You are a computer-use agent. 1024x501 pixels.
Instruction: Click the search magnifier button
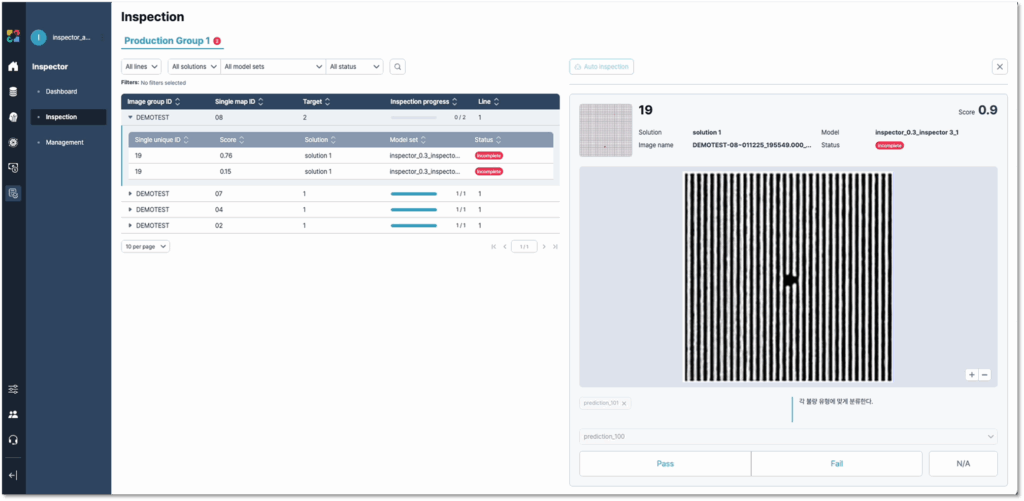[398, 67]
